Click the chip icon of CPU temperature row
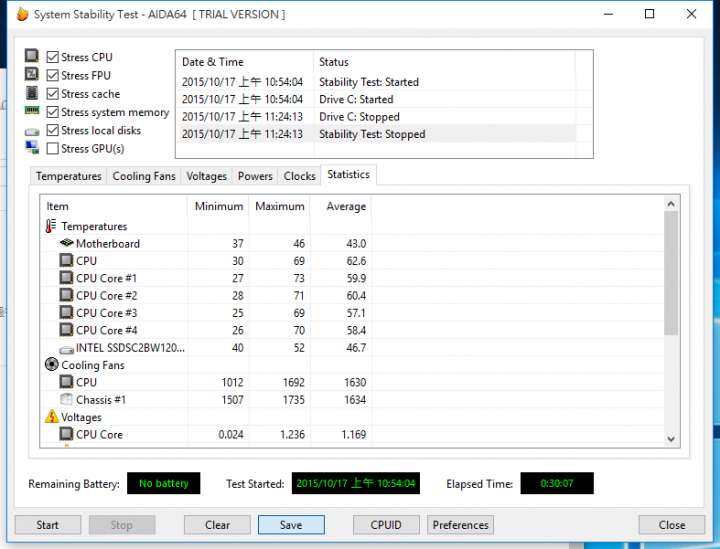Screen dimensions: 720x549 (66, 260)
